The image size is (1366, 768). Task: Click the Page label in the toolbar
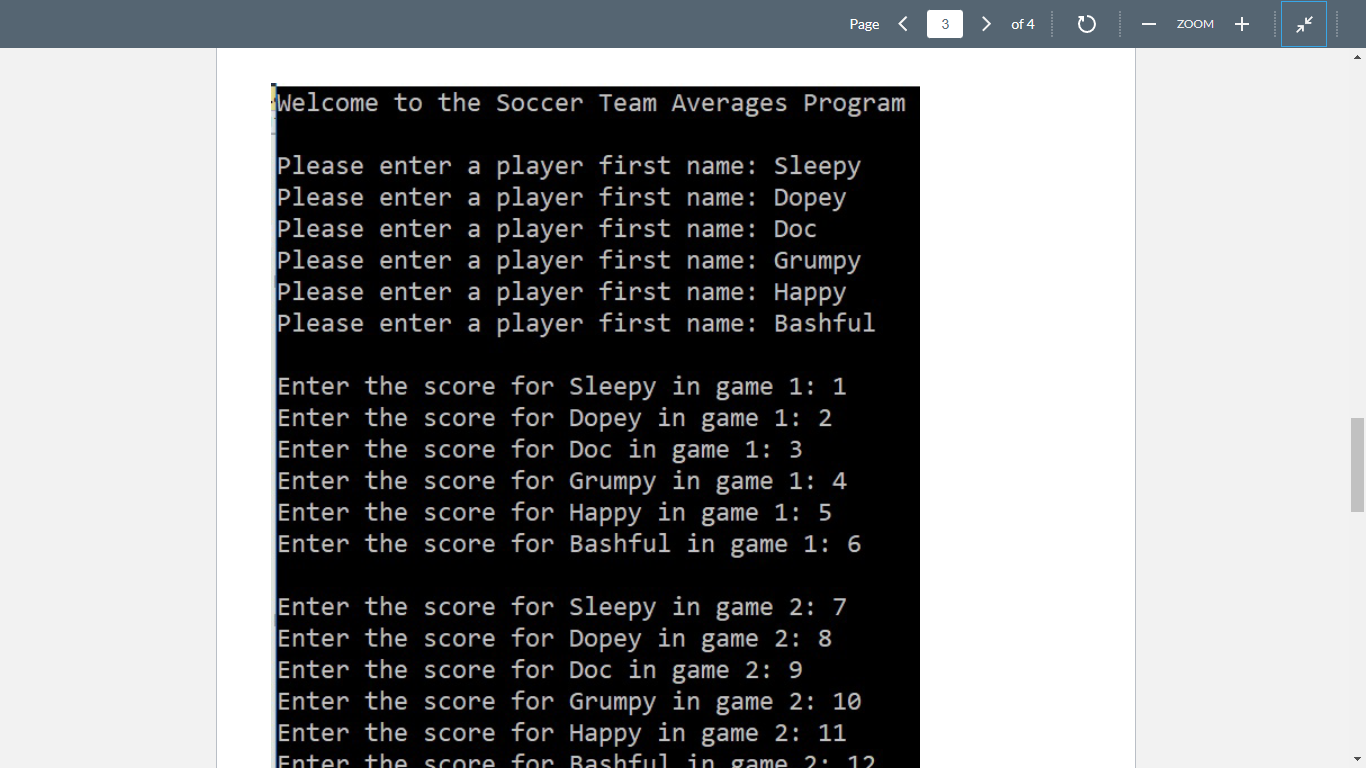[x=864, y=23]
